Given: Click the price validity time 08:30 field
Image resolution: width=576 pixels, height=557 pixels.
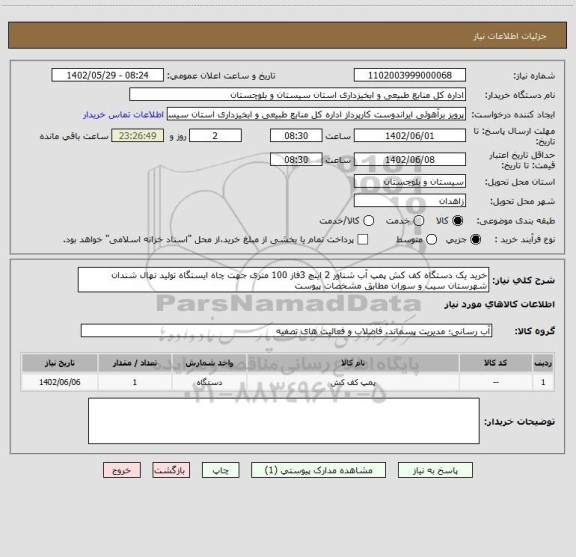Looking at the screenshot, I should pos(296,159).
